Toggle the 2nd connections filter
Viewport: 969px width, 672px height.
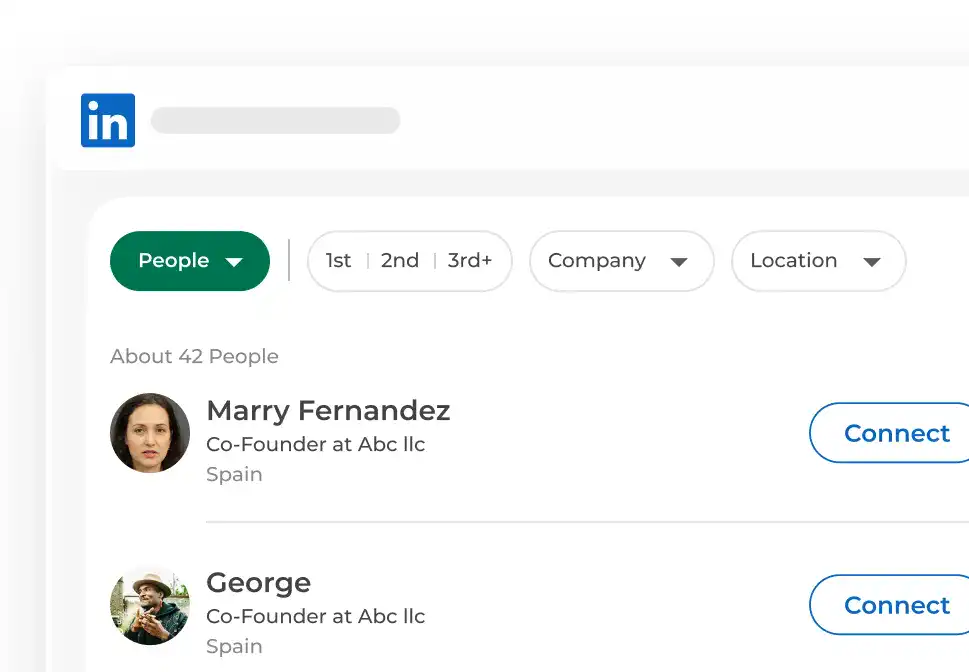coord(400,261)
